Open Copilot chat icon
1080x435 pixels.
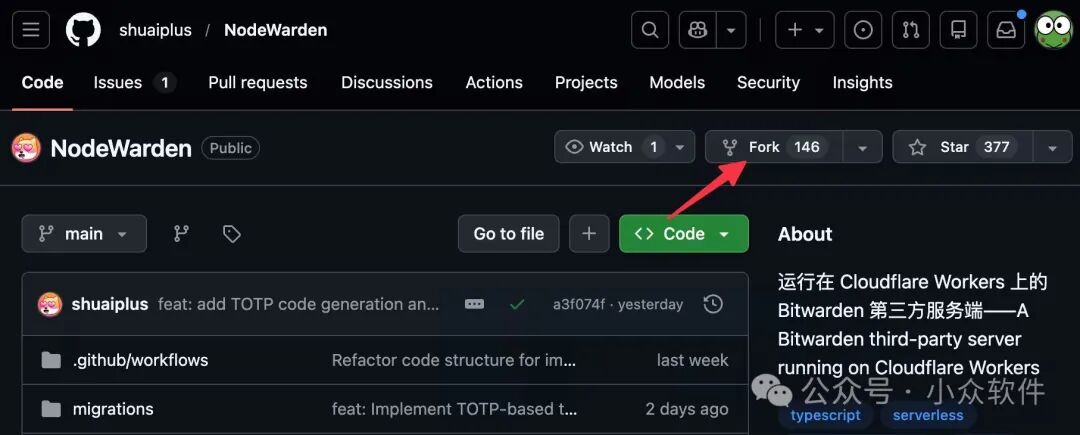[698, 30]
